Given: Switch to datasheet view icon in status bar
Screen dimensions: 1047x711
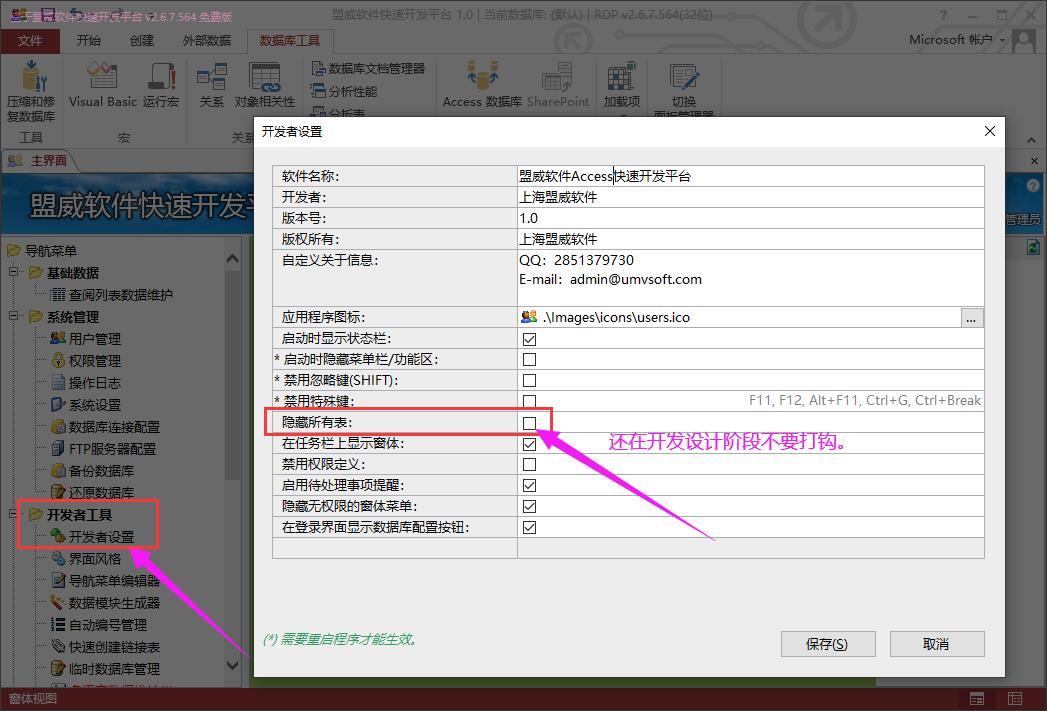Looking at the screenshot, I should click(1015, 699).
